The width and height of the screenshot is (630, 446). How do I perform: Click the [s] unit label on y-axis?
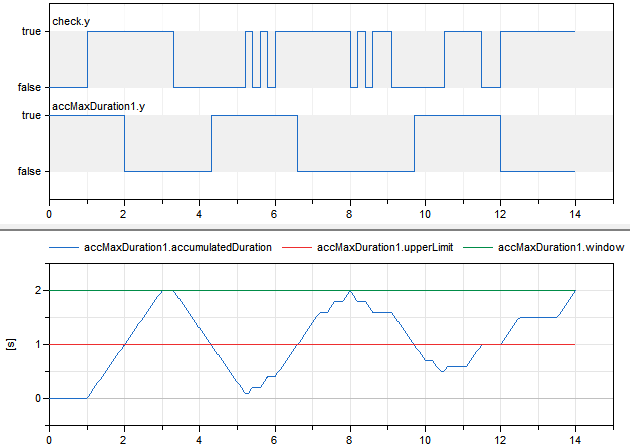(12, 343)
